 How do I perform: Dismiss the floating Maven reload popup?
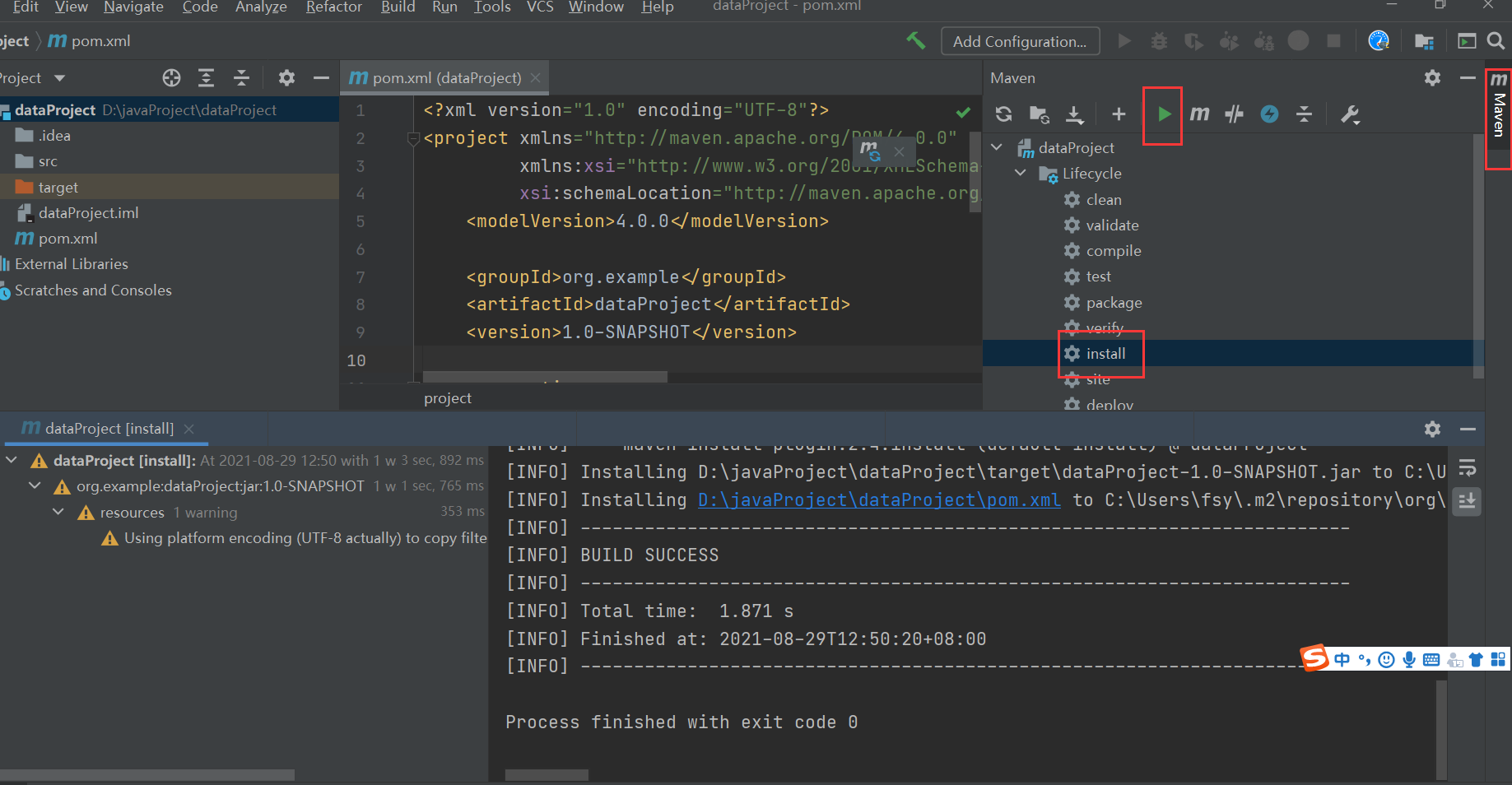point(899,151)
